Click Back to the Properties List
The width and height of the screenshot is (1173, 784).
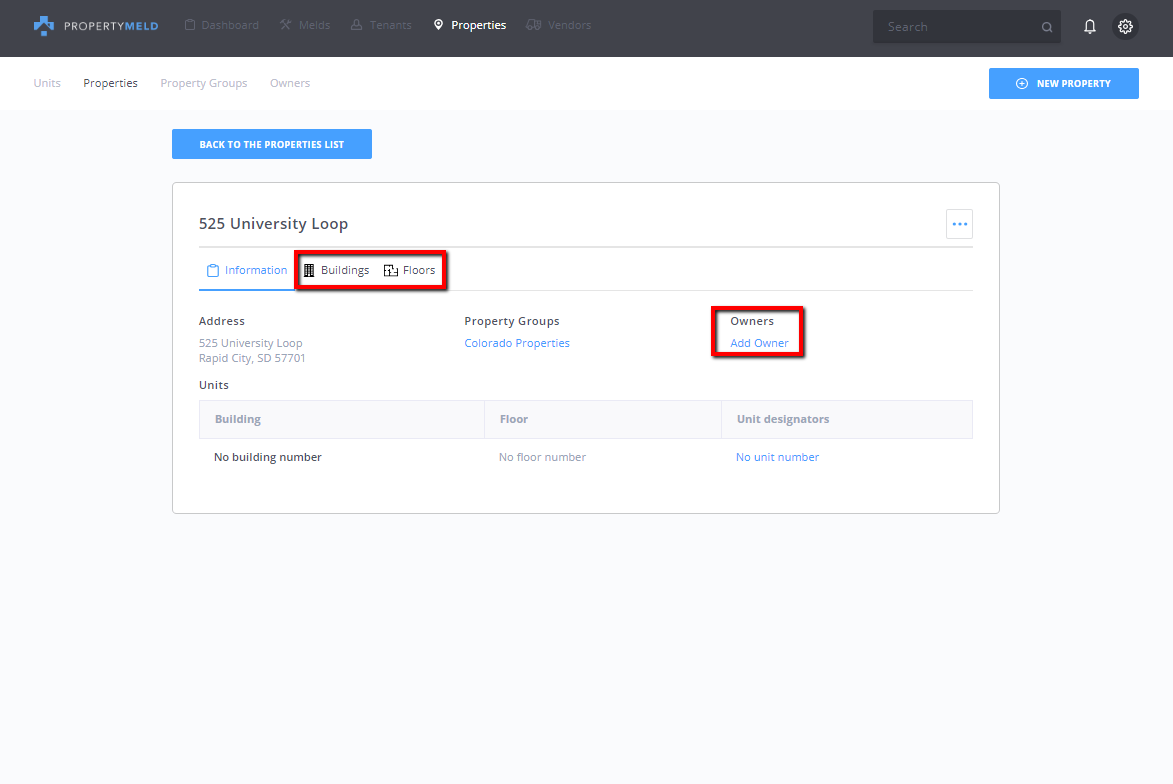point(271,145)
